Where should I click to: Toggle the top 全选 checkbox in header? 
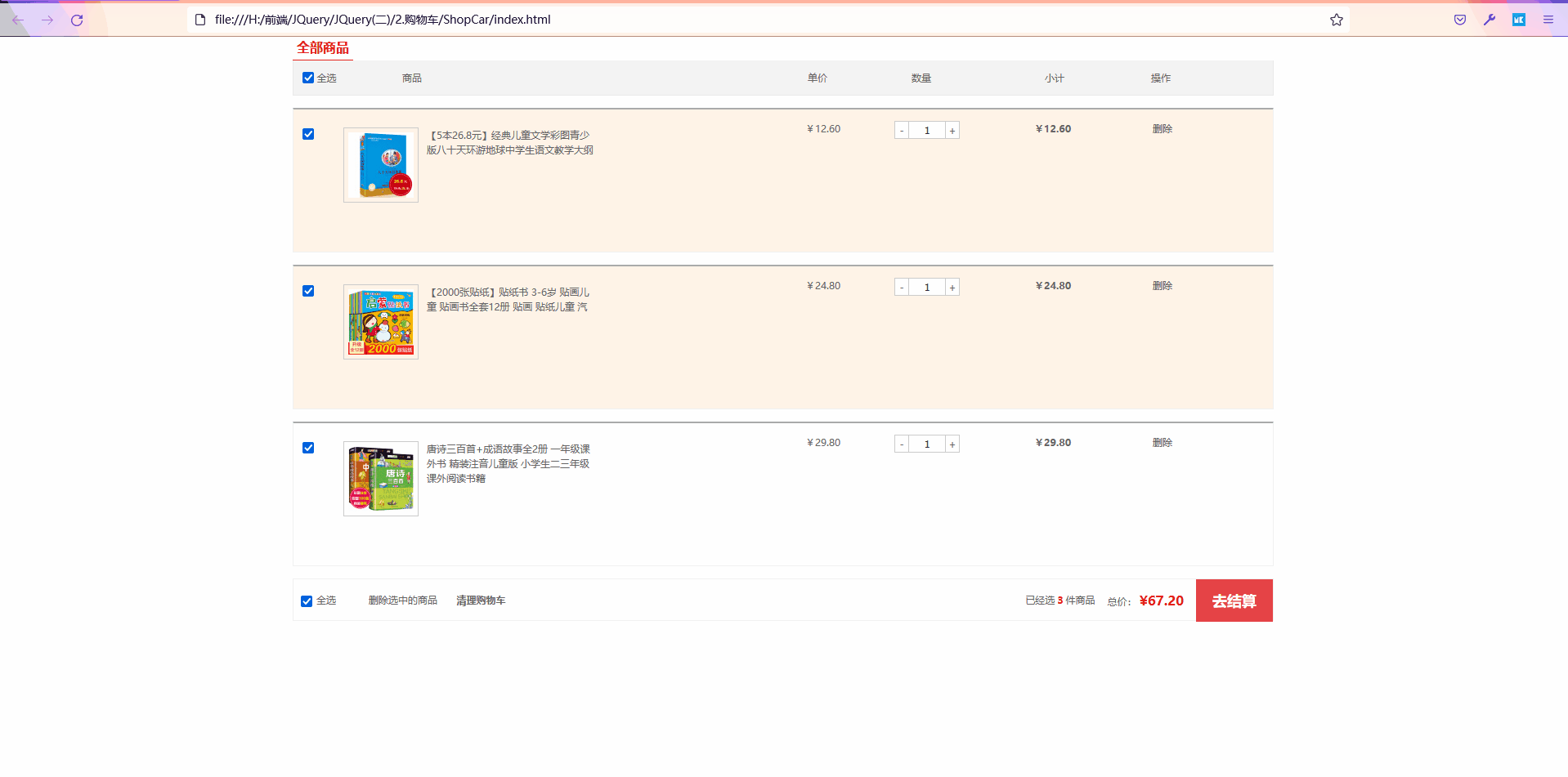click(x=308, y=78)
